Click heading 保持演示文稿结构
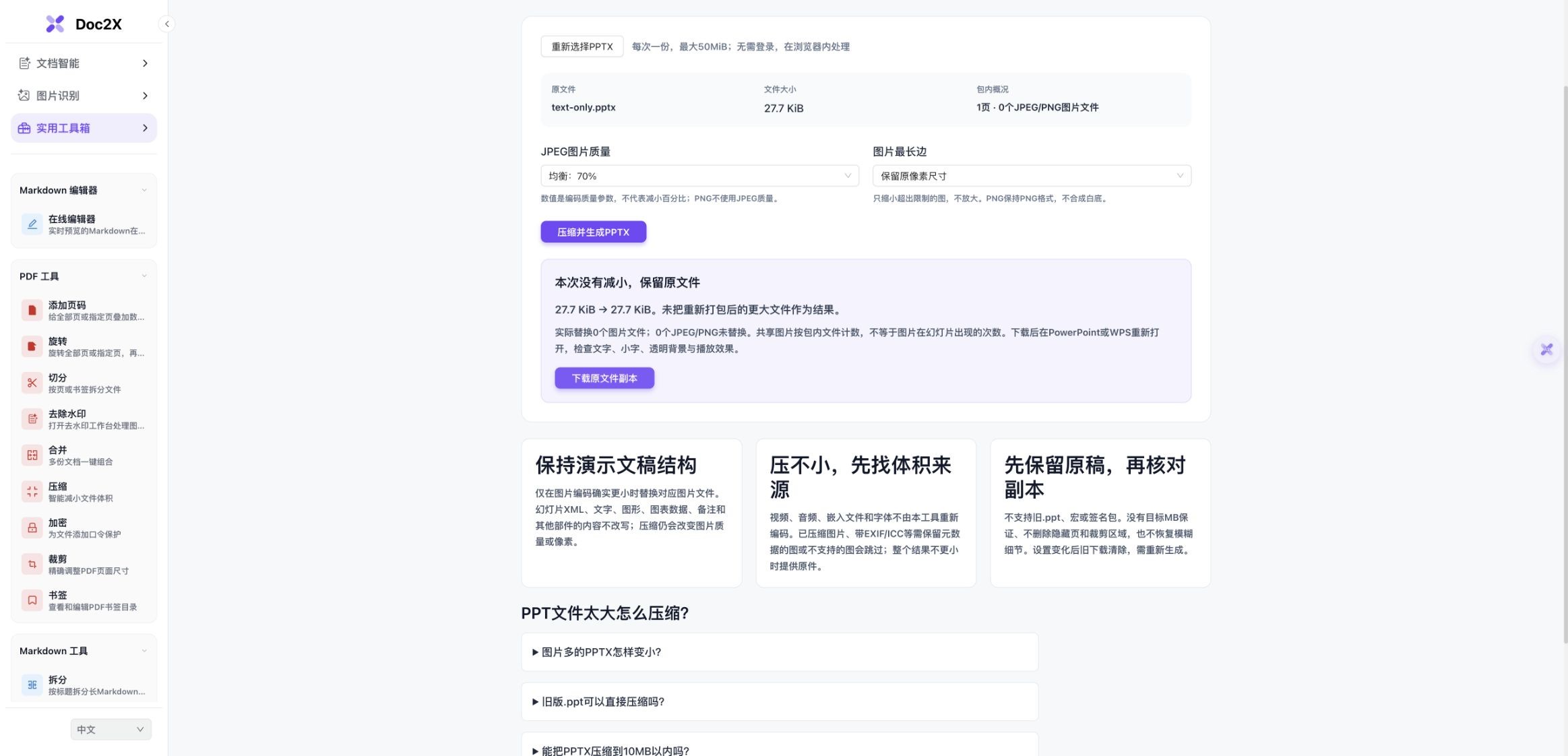The image size is (1568, 756). (616, 465)
